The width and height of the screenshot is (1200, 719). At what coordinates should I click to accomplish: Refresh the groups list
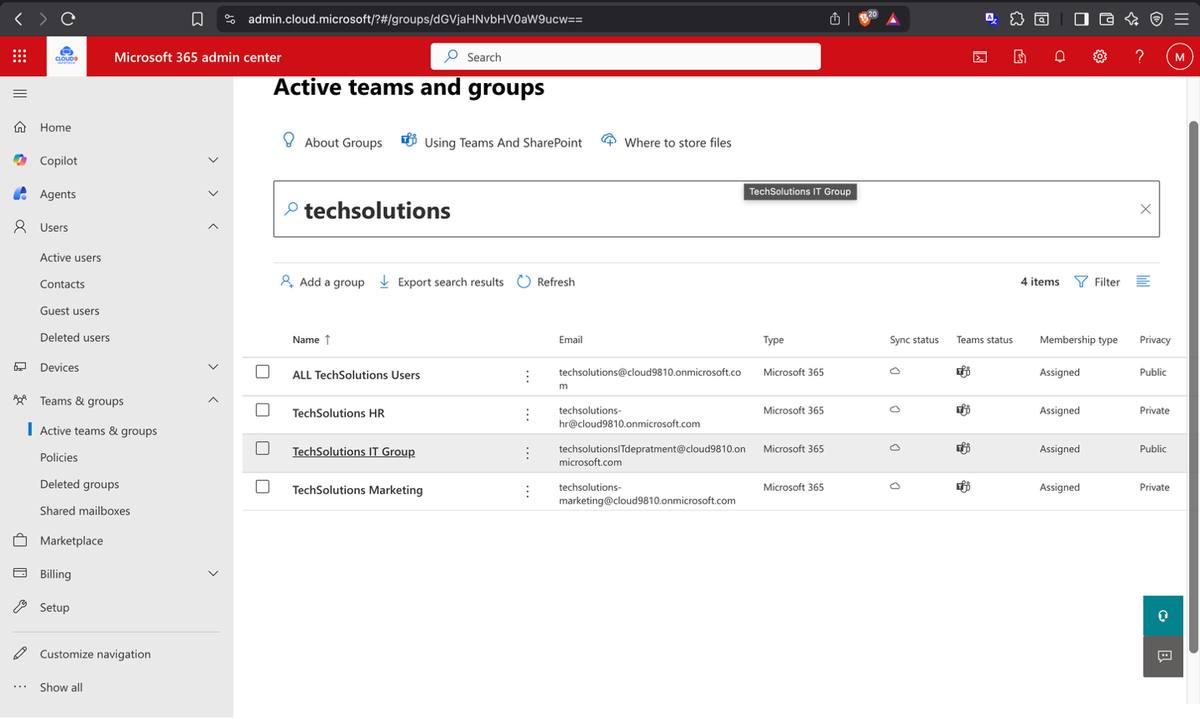coord(546,282)
